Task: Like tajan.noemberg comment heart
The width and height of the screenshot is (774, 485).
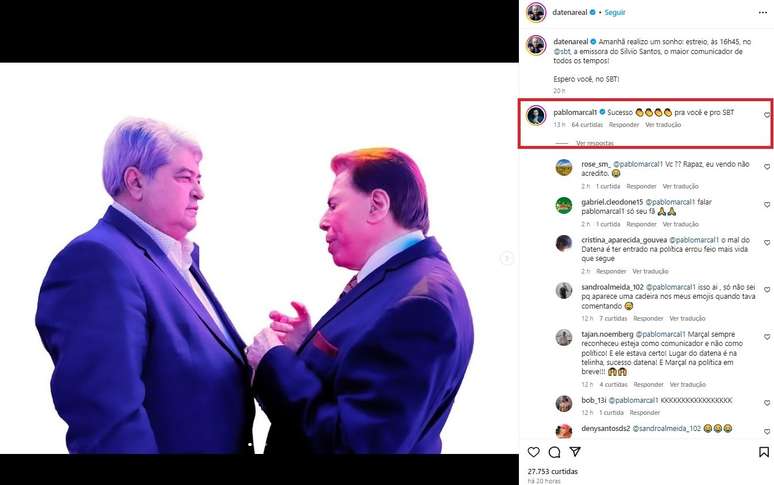Action: [x=767, y=337]
